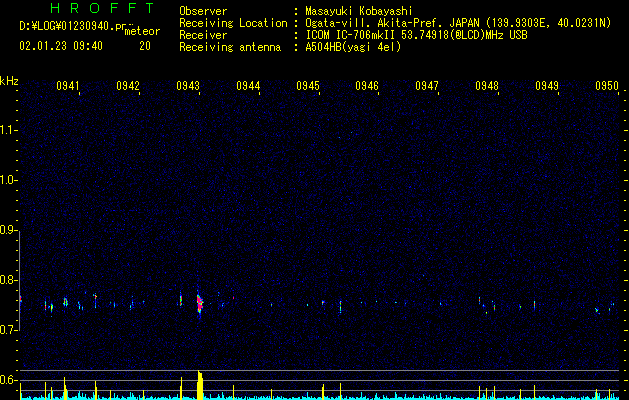Viewport: 629px width, 400px height.
Task: Click the meteor count value 20
Action: [x=145, y=46]
